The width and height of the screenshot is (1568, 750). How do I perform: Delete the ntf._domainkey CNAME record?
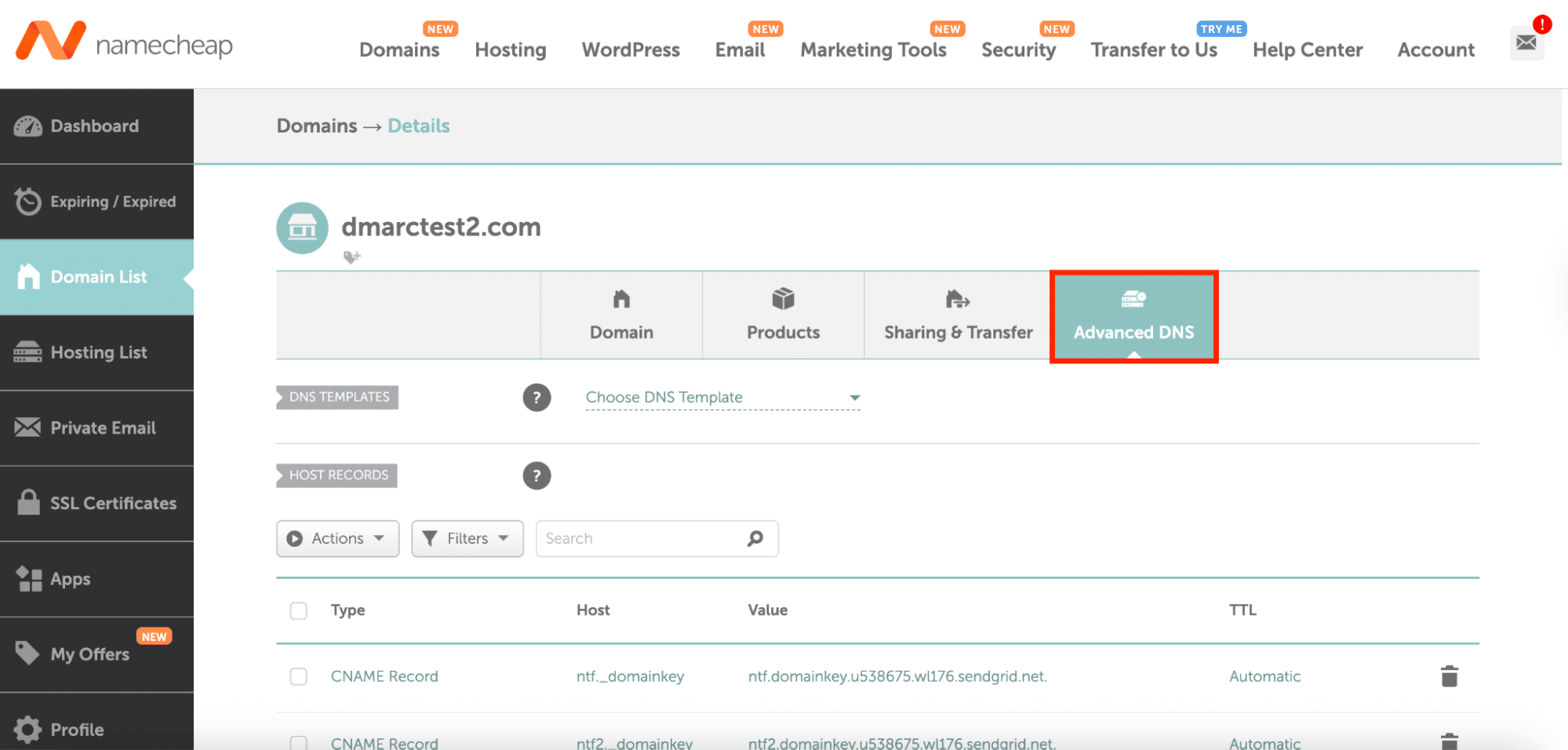[x=1449, y=676]
